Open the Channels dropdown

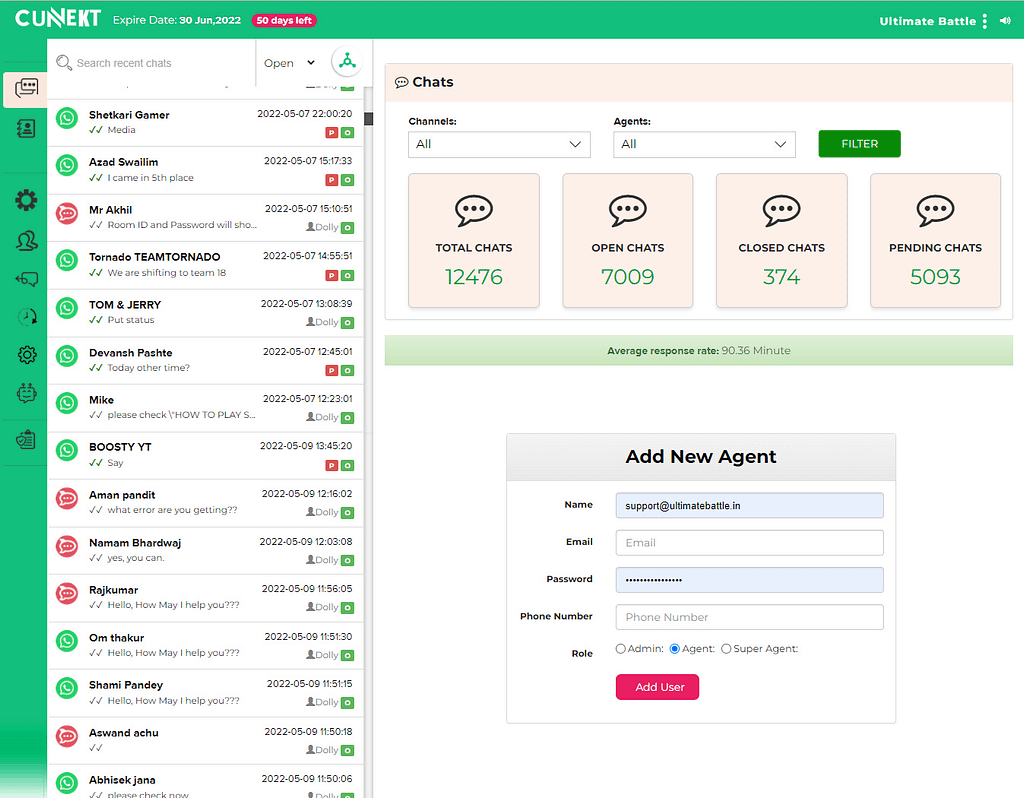tap(499, 144)
